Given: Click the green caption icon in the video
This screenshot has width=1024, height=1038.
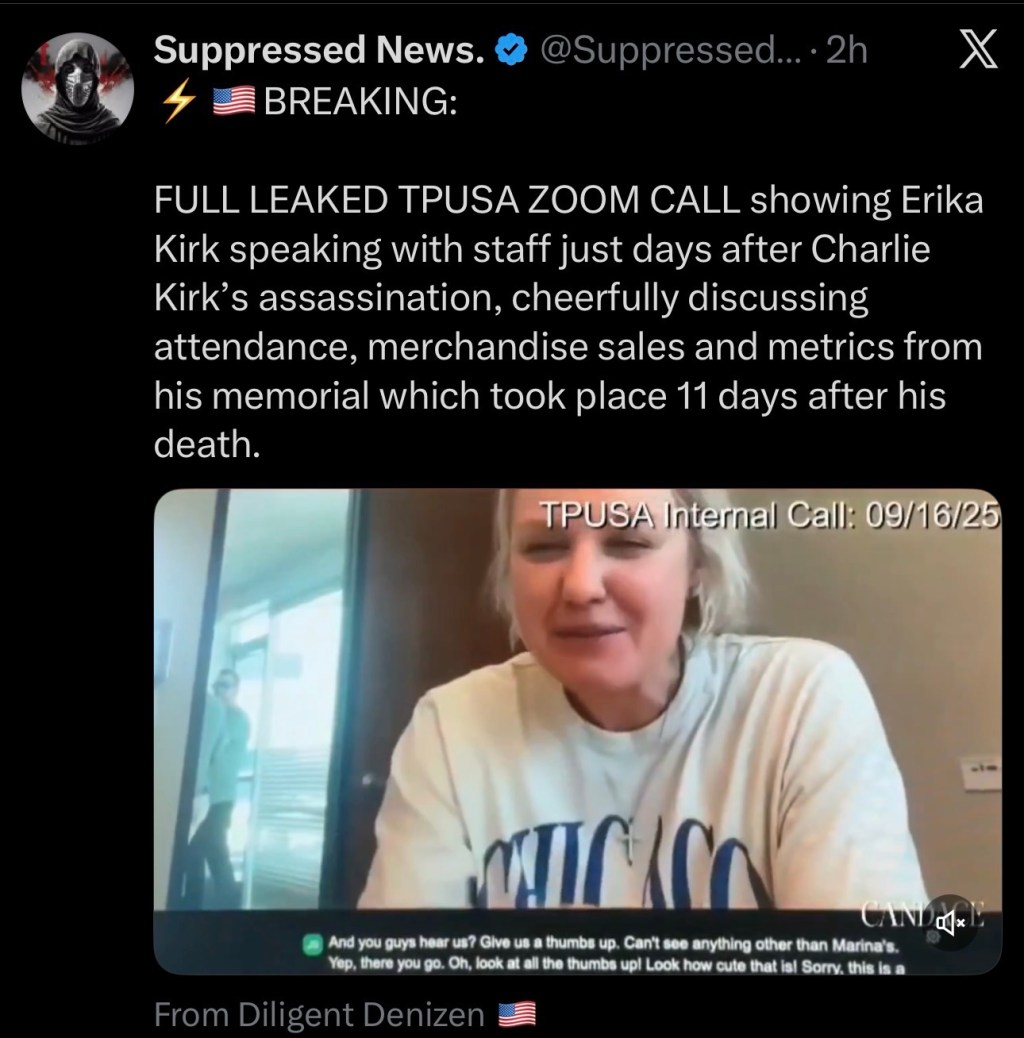Looking at the screenshot, I should point(312,944).
